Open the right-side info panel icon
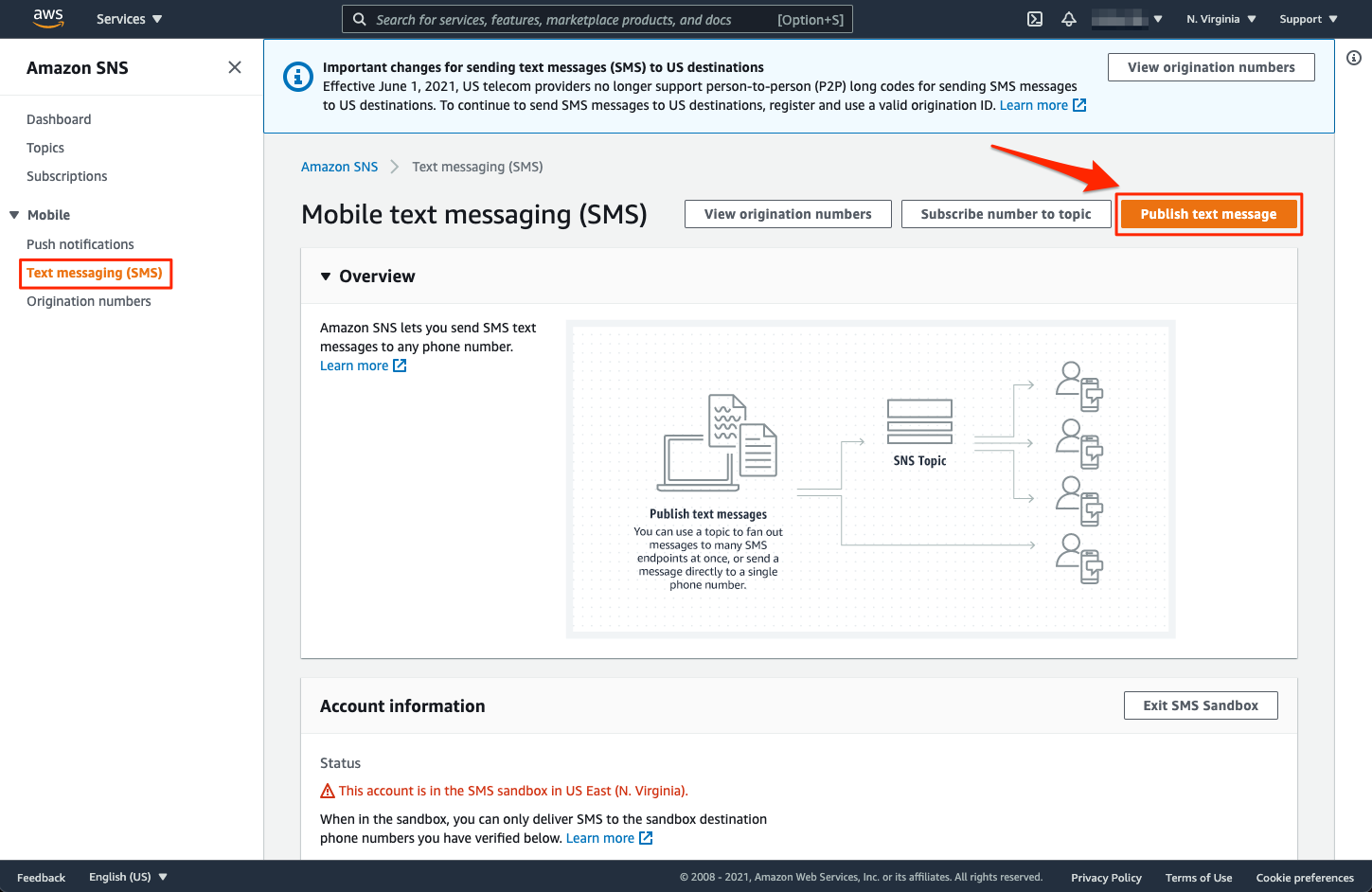The width and height of the screenshot is (1372, 892). (x=1354, y=58)
